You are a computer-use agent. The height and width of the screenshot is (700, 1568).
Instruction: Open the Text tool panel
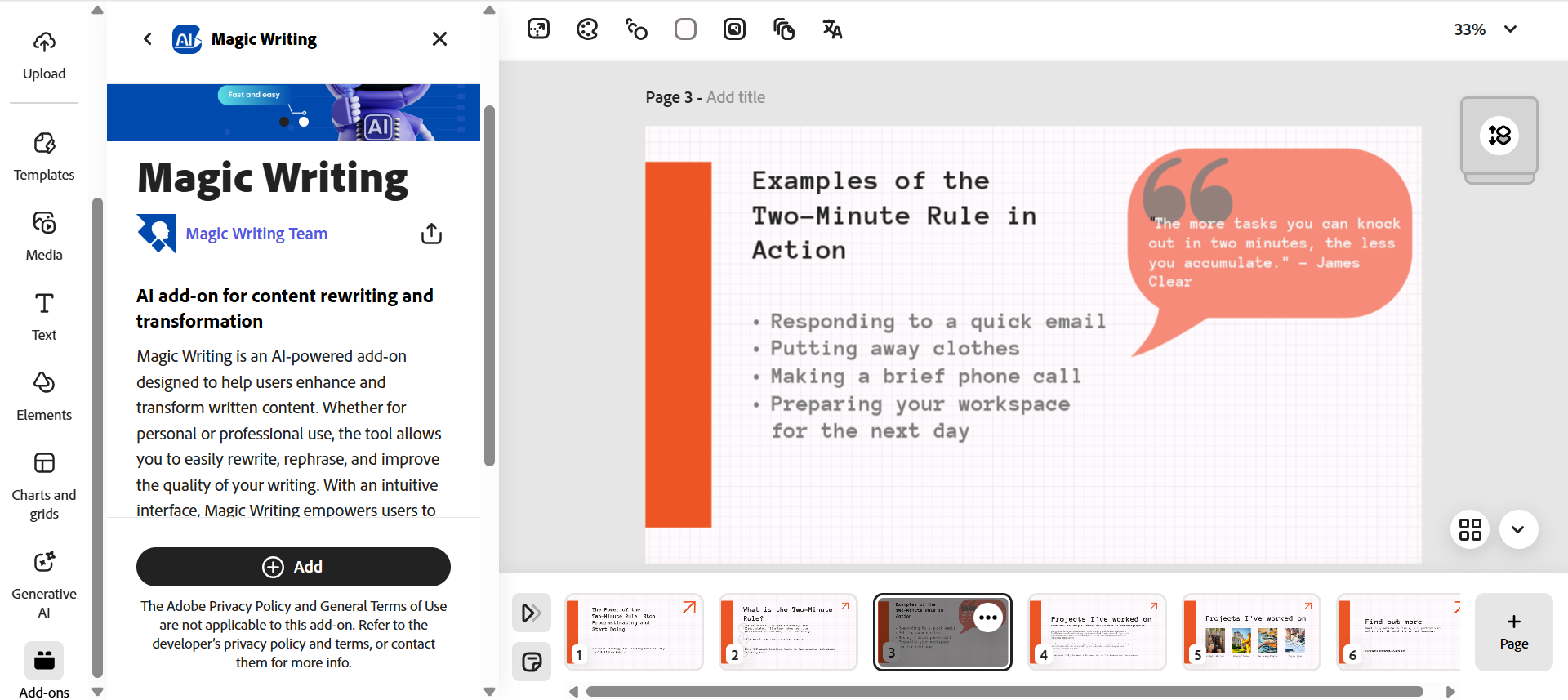pyautogui.click(x=44, y=317)
